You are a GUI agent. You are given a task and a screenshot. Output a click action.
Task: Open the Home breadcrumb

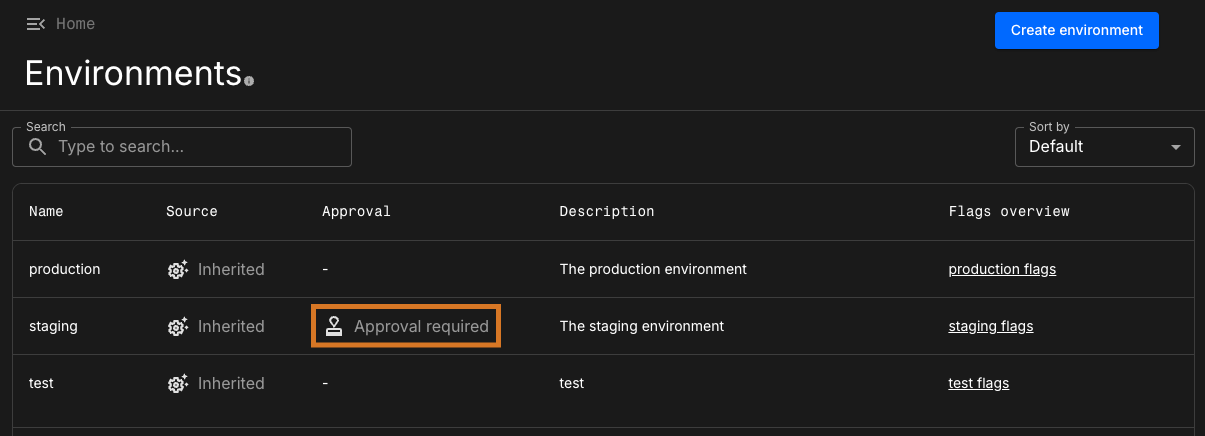click(75, 24)
